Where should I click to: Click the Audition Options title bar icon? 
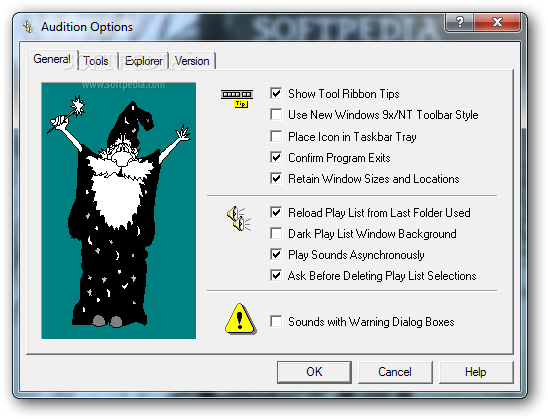[x=29, y=27]
